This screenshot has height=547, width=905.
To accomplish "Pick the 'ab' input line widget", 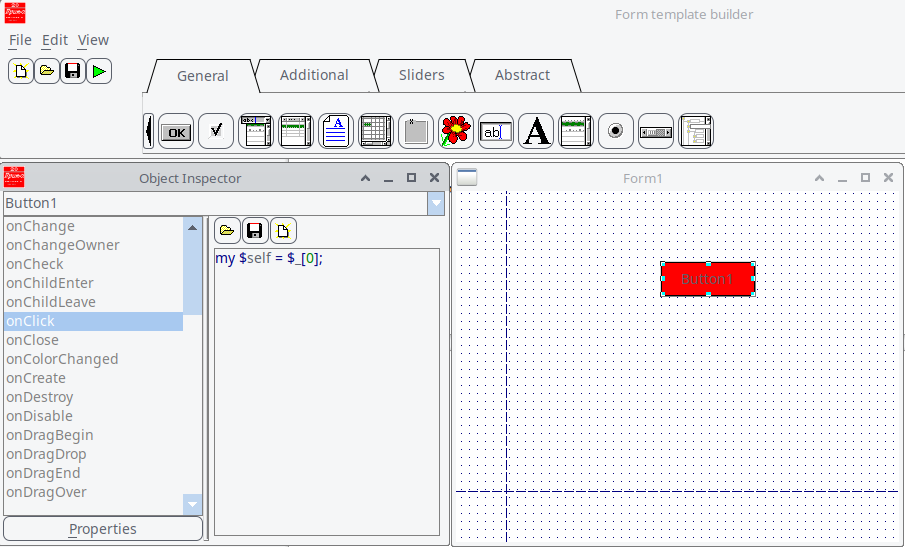I will 496,131.
